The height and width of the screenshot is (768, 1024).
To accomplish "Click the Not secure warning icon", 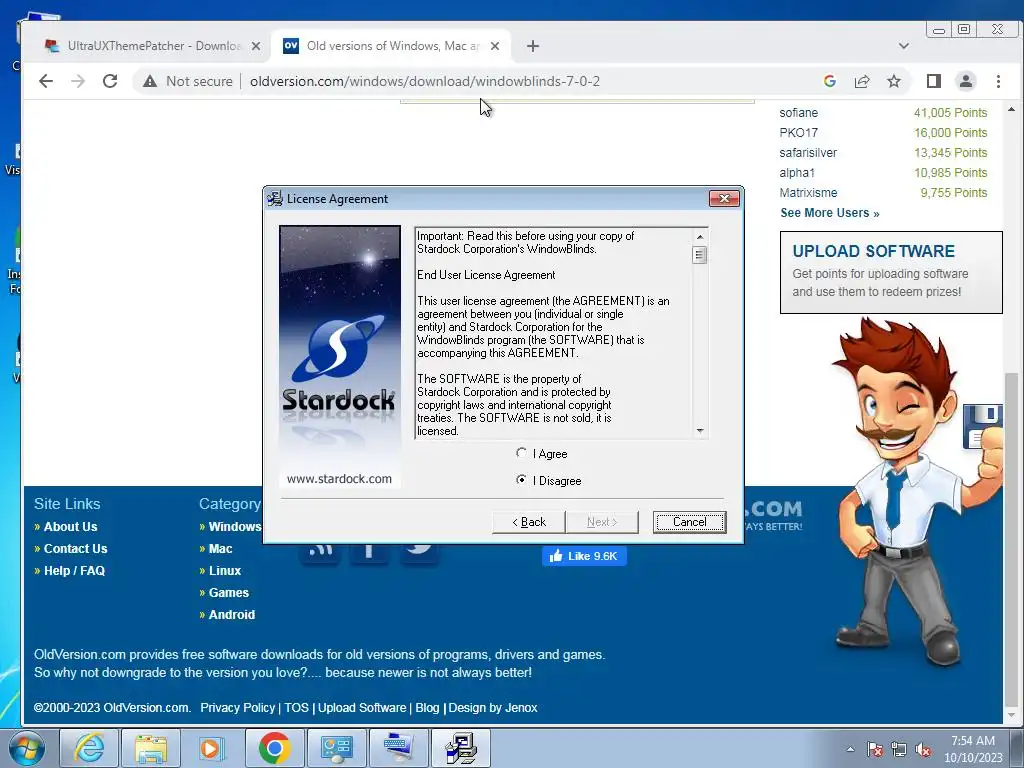I will [x=150, y=81].
